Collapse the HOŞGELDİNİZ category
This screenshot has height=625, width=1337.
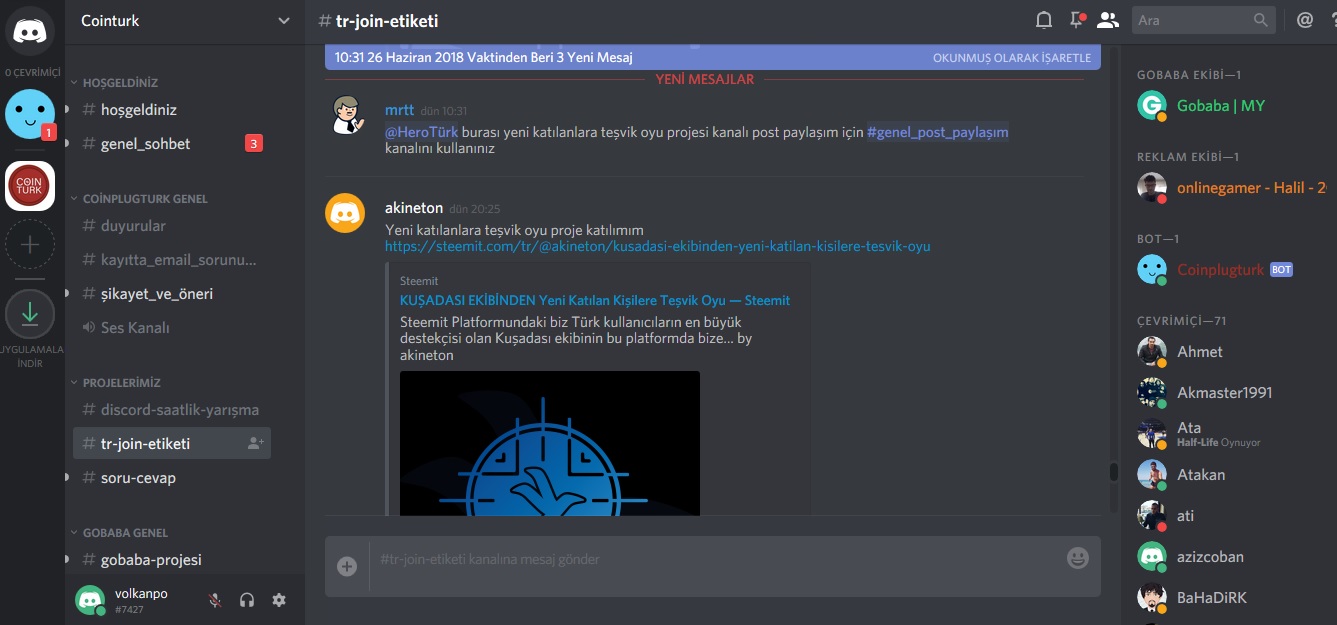tap(119, 82)
